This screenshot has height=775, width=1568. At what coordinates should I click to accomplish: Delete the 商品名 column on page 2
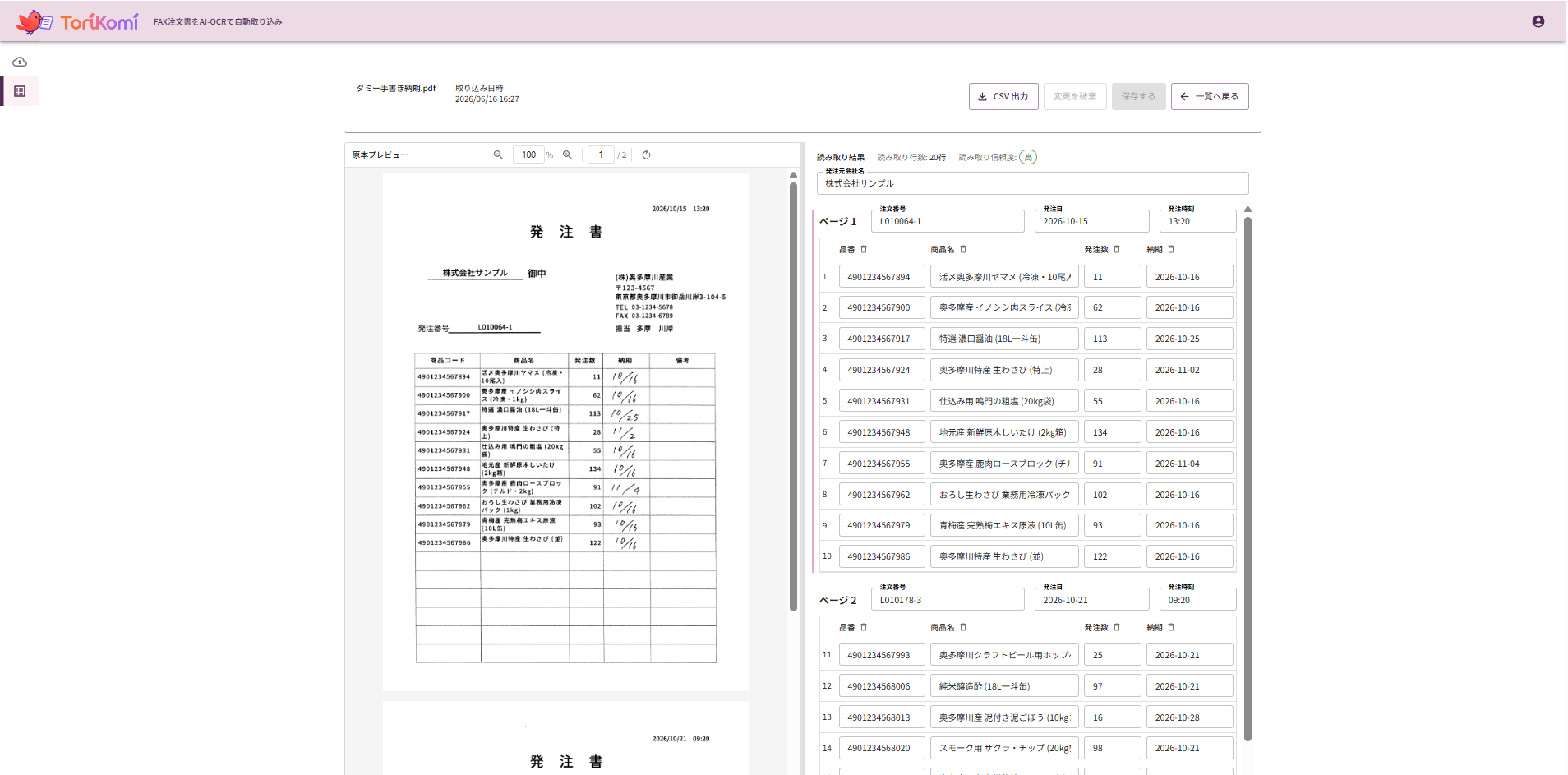[963, 627]
